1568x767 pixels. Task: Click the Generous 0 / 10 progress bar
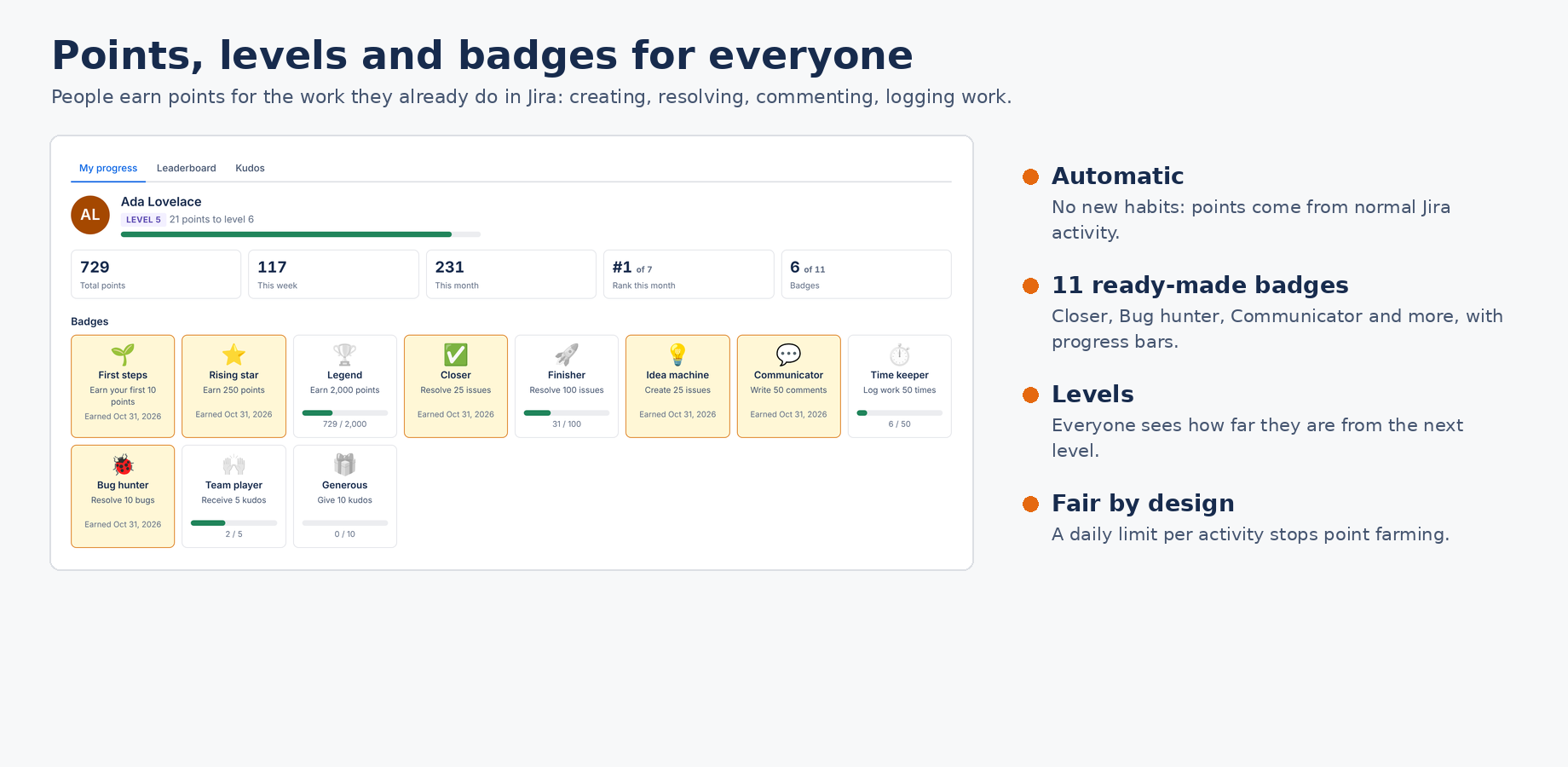[344, 523]
